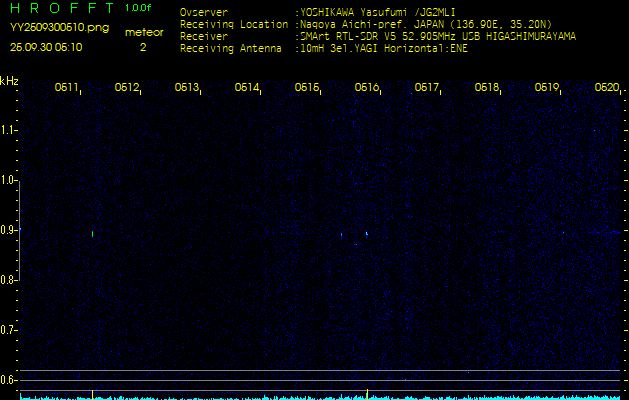Click the 1.0 kHz frequency label

click(7, 181)
